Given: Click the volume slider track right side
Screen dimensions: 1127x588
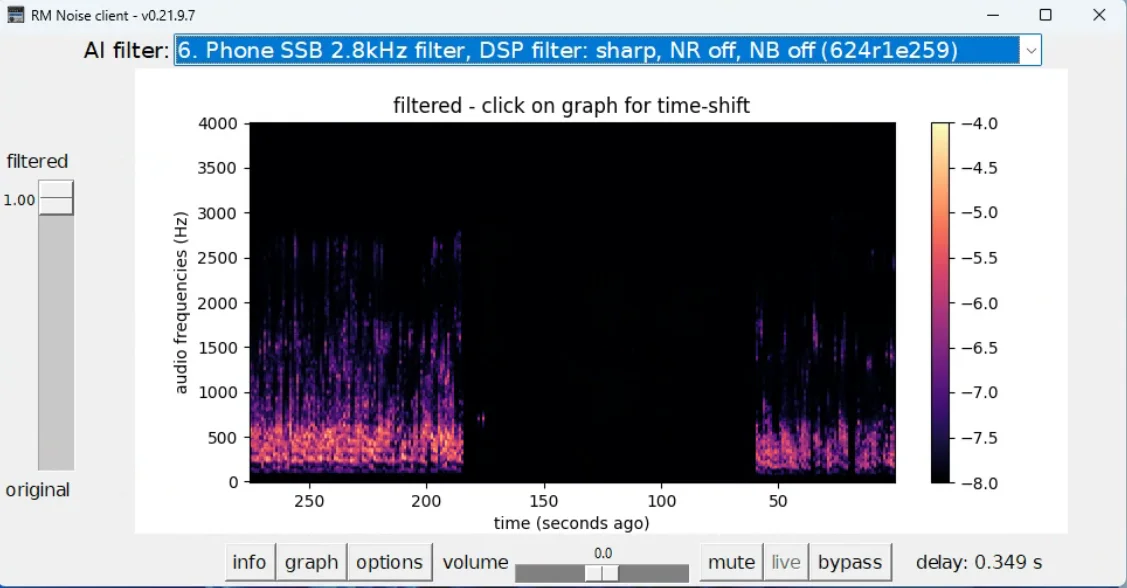Looking at the screenshot, I should point(654,573).
